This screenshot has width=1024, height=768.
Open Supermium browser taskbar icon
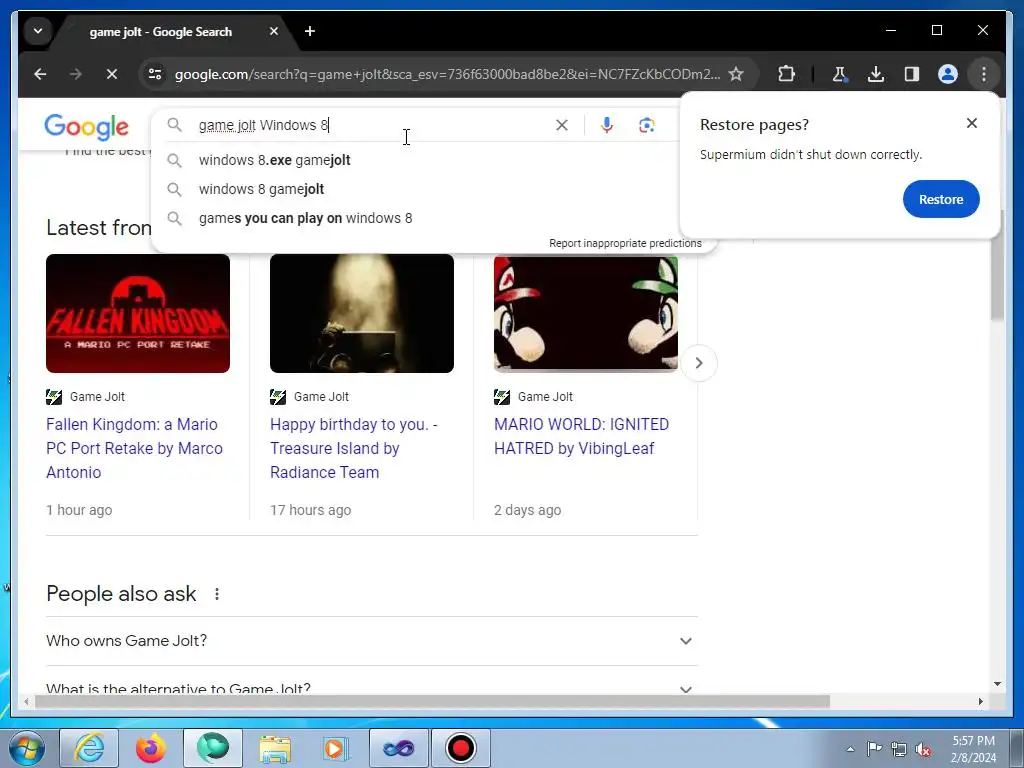pyautogui.click(x=213, y=748)
